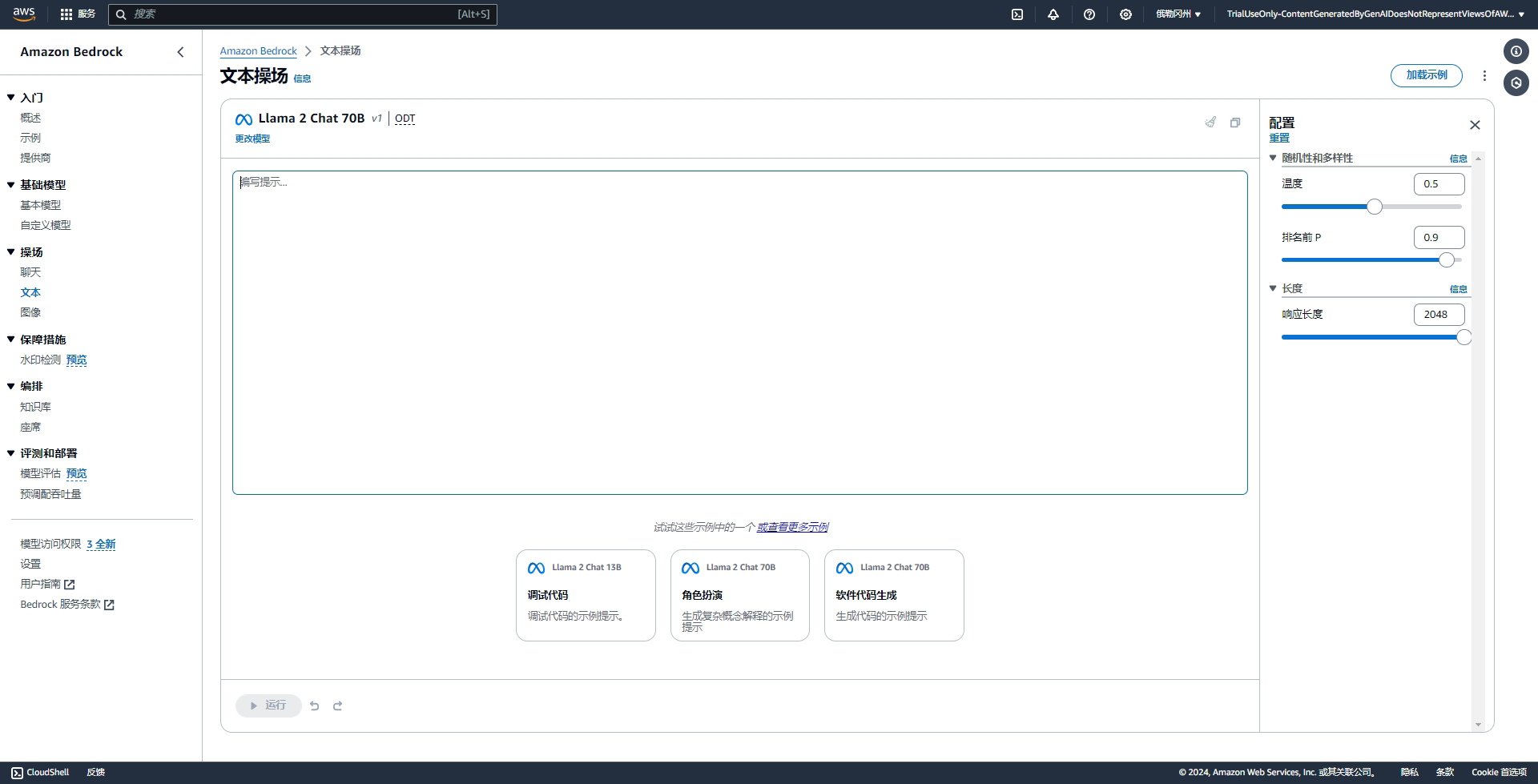Screen dimensions: 1538x784
Task: Switch to the 聊天 playground
Action: 30,272
